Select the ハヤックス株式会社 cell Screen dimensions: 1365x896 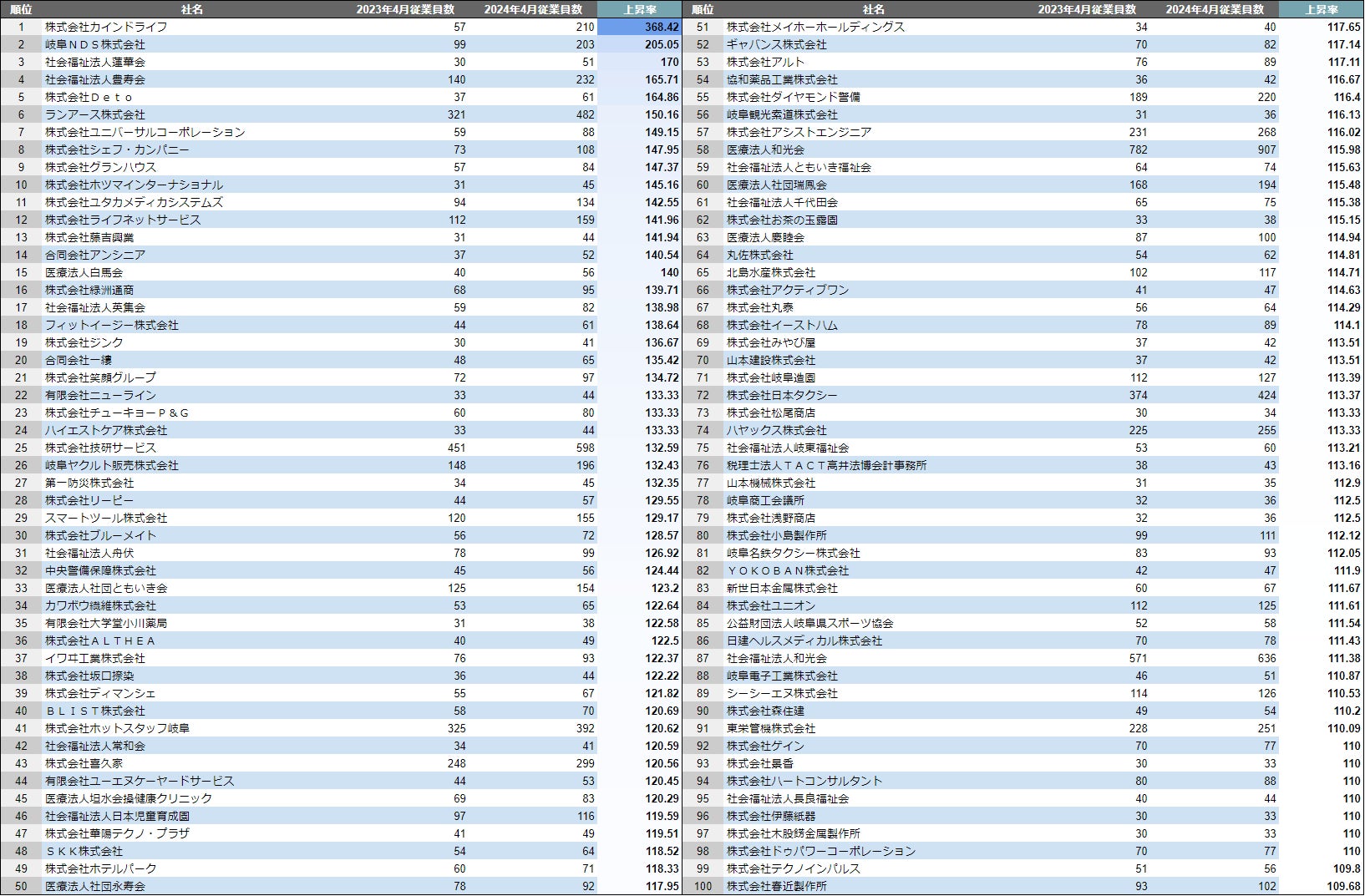pyautogui.click(x=777, y=430)
